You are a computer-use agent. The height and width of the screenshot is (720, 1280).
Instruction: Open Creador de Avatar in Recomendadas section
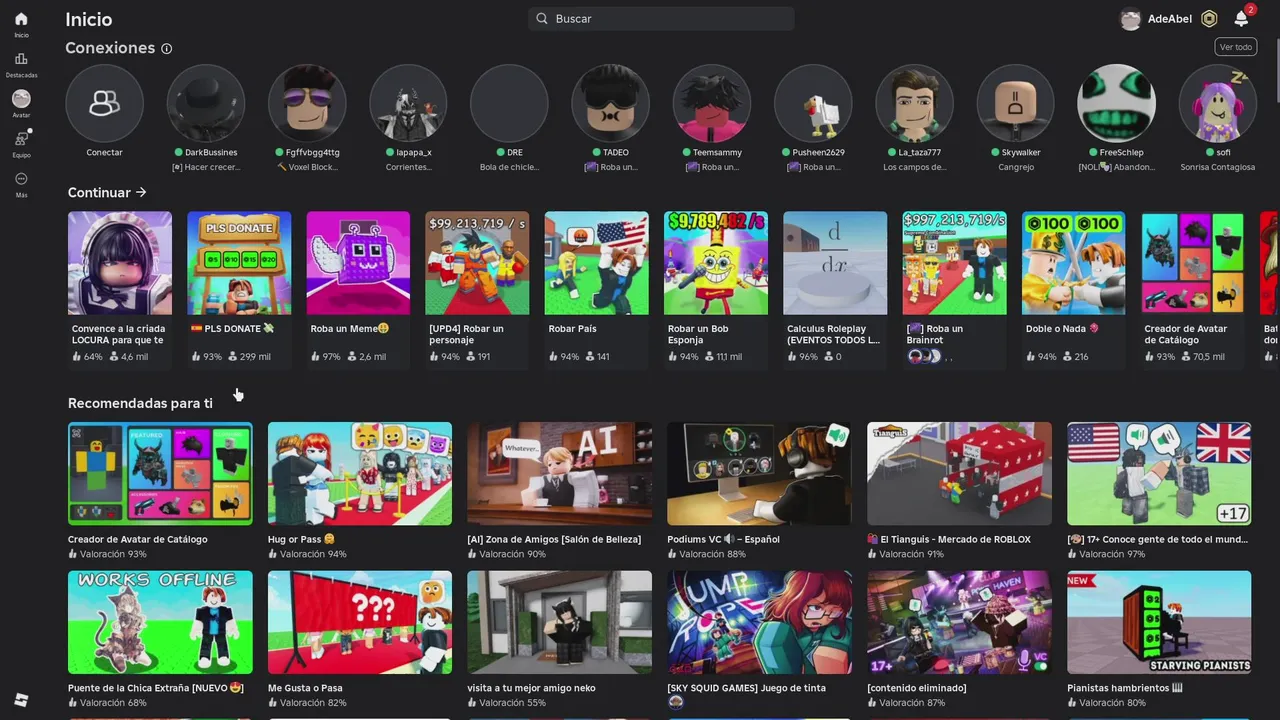(160, 473)
